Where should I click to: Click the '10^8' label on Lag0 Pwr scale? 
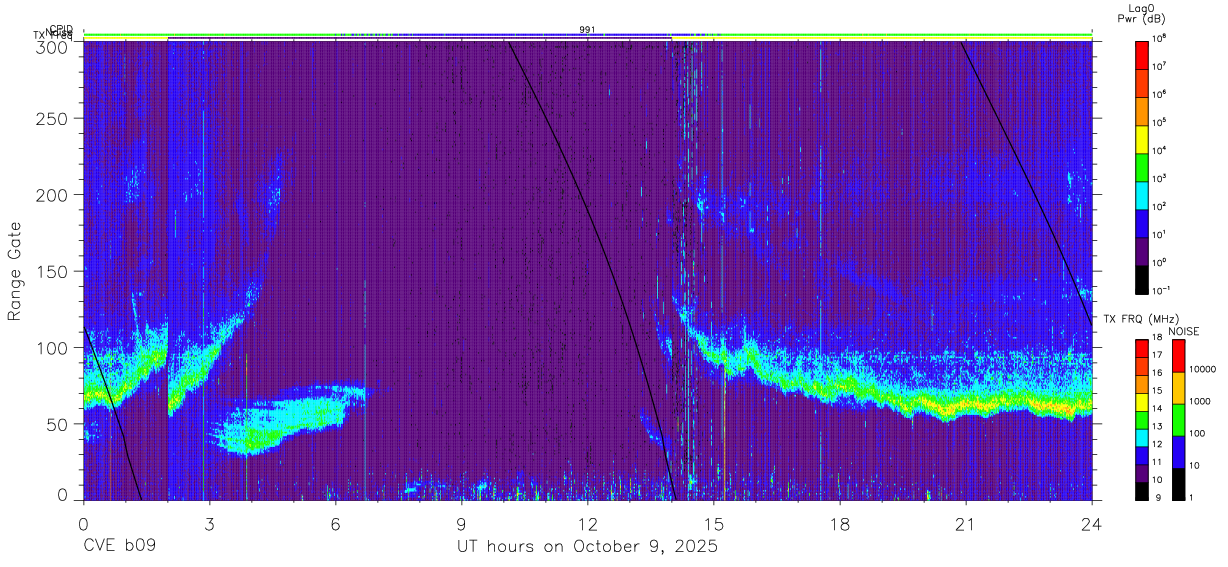tap(1161, 39)
